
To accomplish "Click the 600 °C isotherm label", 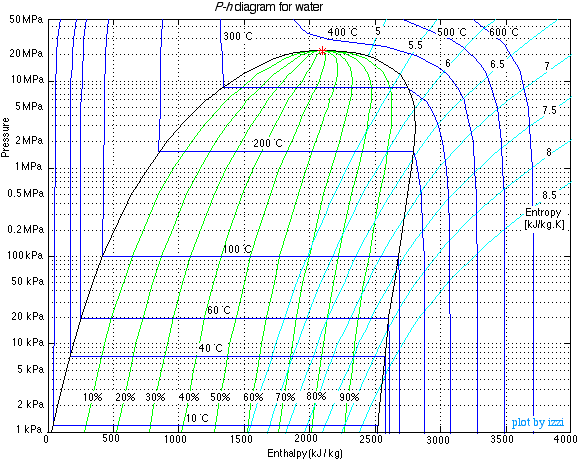I will 504,32.
